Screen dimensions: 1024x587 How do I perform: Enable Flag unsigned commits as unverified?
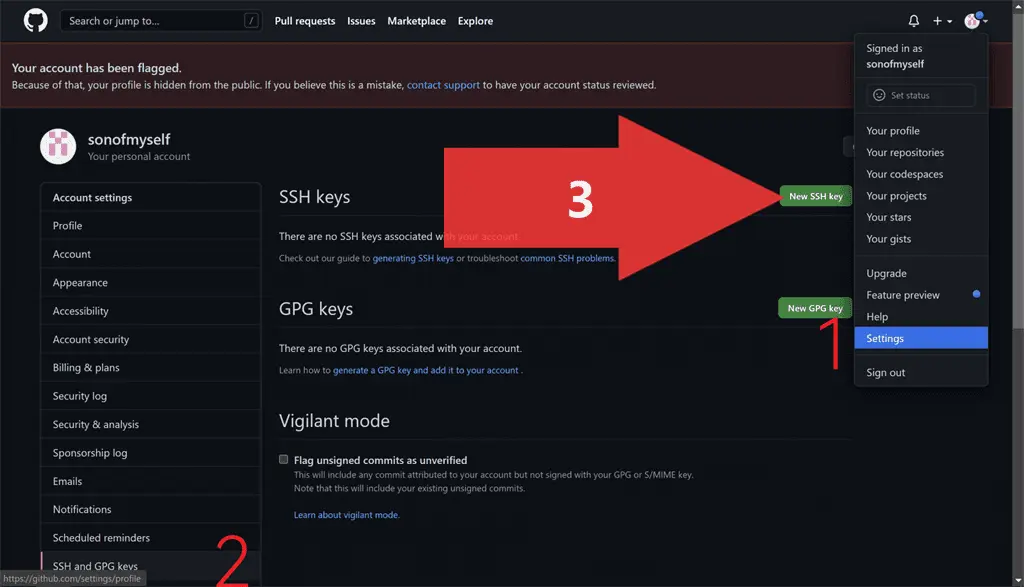click(x=285, y=460)
